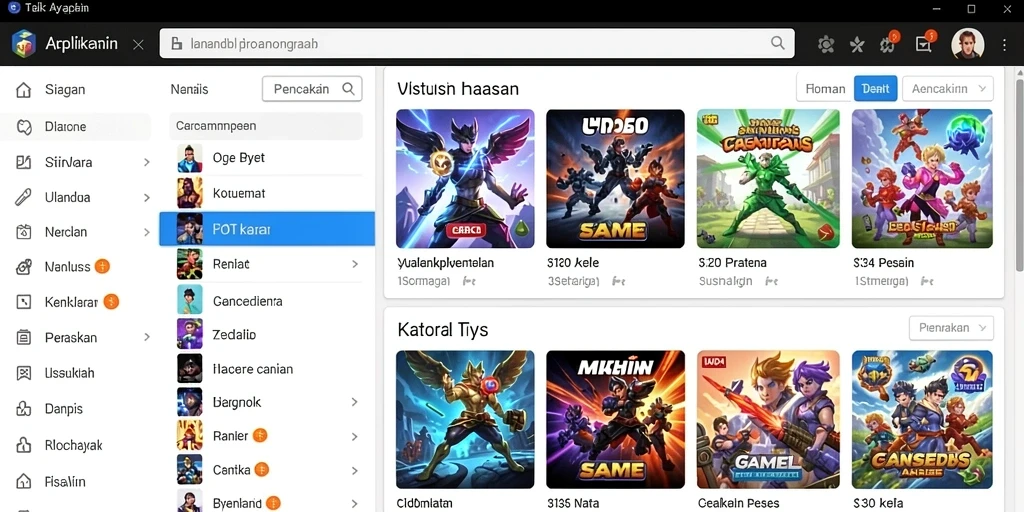Open the Centka list item

tap(267, 470)
